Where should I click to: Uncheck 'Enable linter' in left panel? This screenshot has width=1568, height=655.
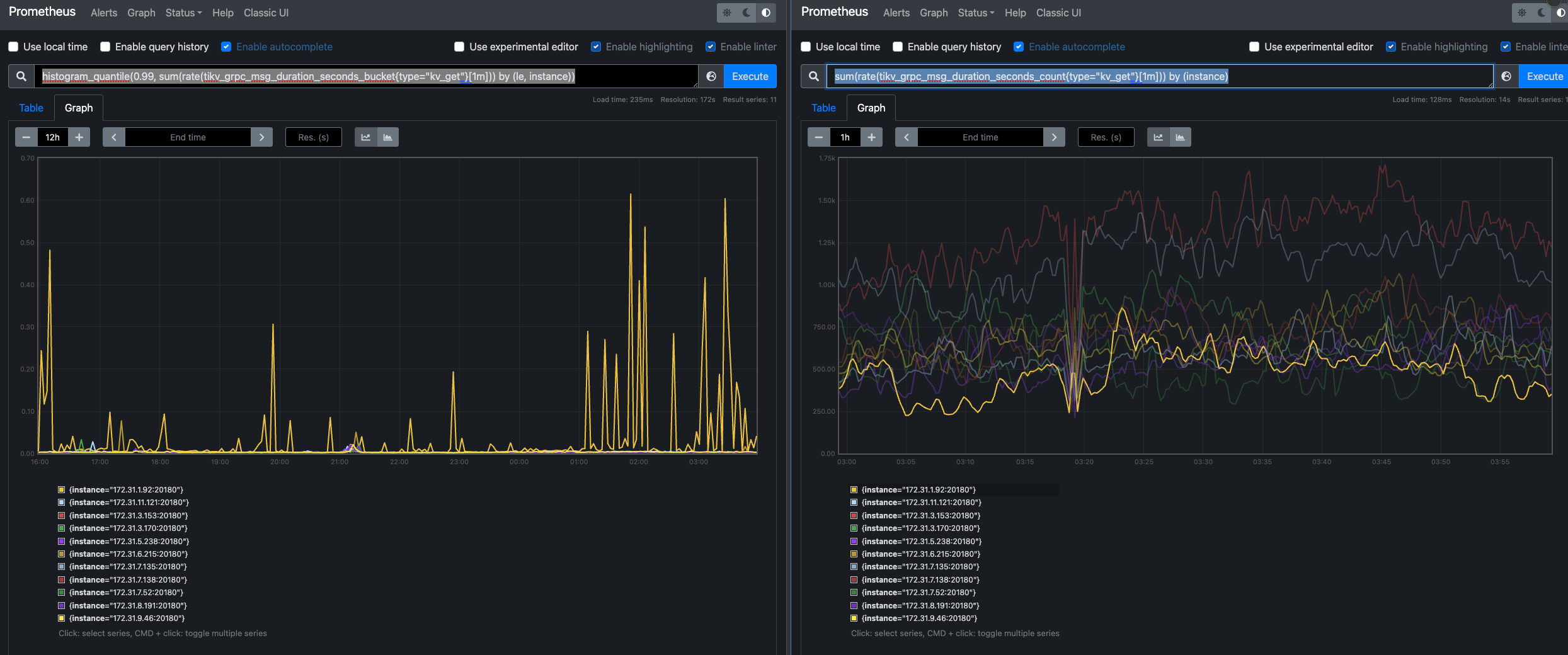711,47
